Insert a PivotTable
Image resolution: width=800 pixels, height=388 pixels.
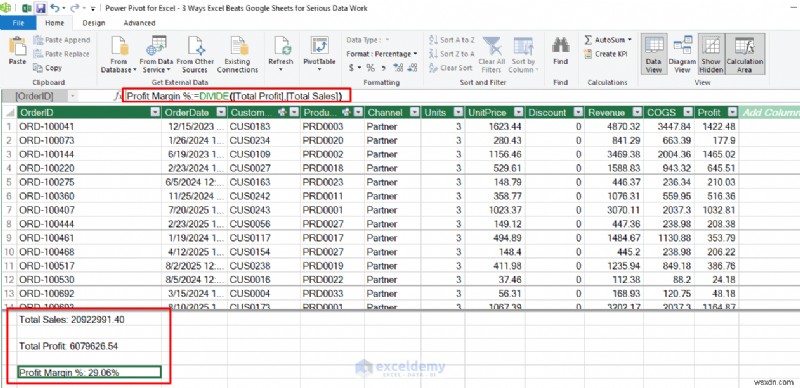point(319,55)
